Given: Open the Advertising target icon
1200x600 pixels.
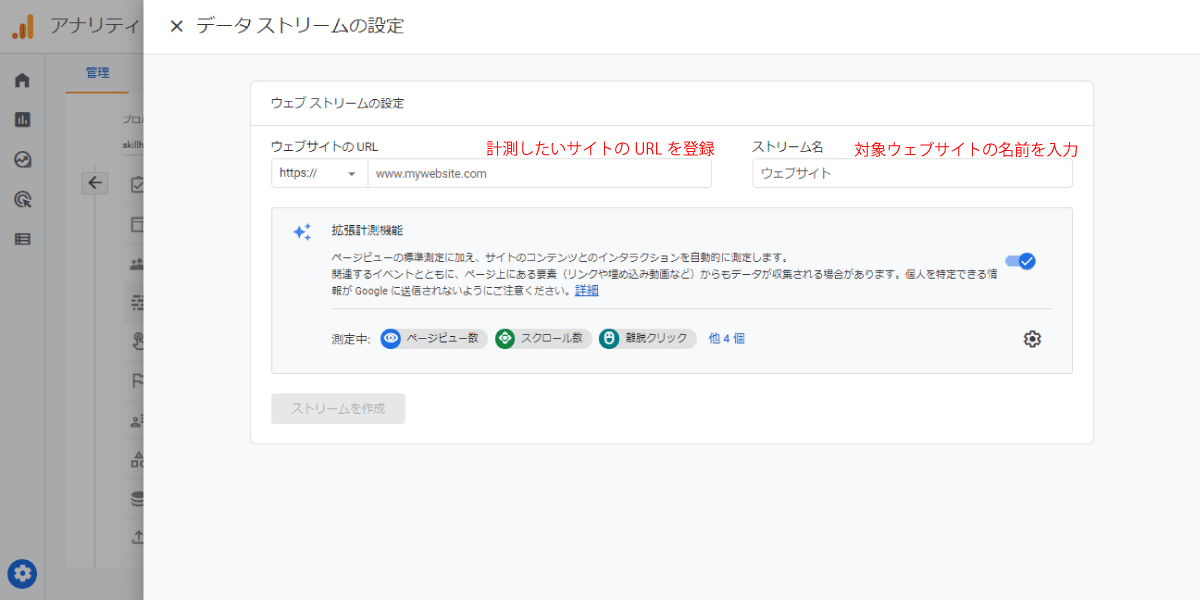Looking at the screenshot, I should coord(22,199).
